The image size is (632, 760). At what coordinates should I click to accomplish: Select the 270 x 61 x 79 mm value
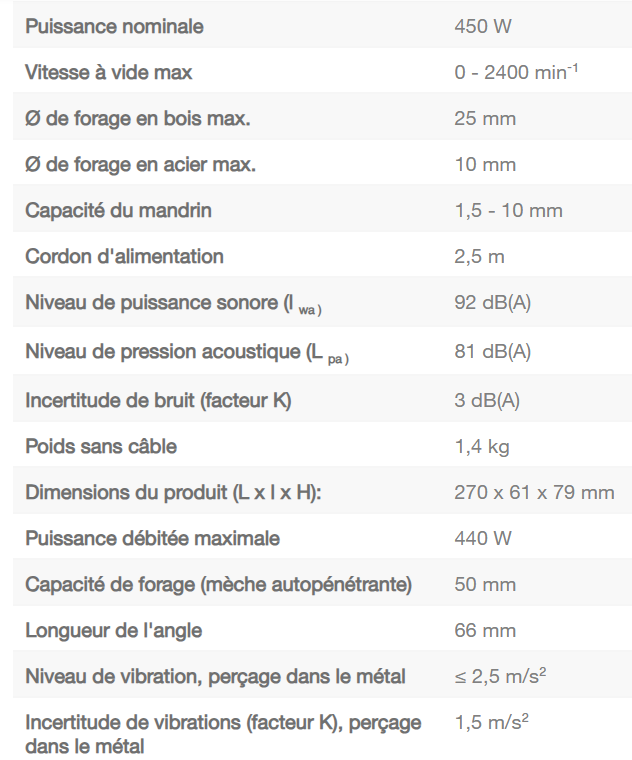[534, 493]
